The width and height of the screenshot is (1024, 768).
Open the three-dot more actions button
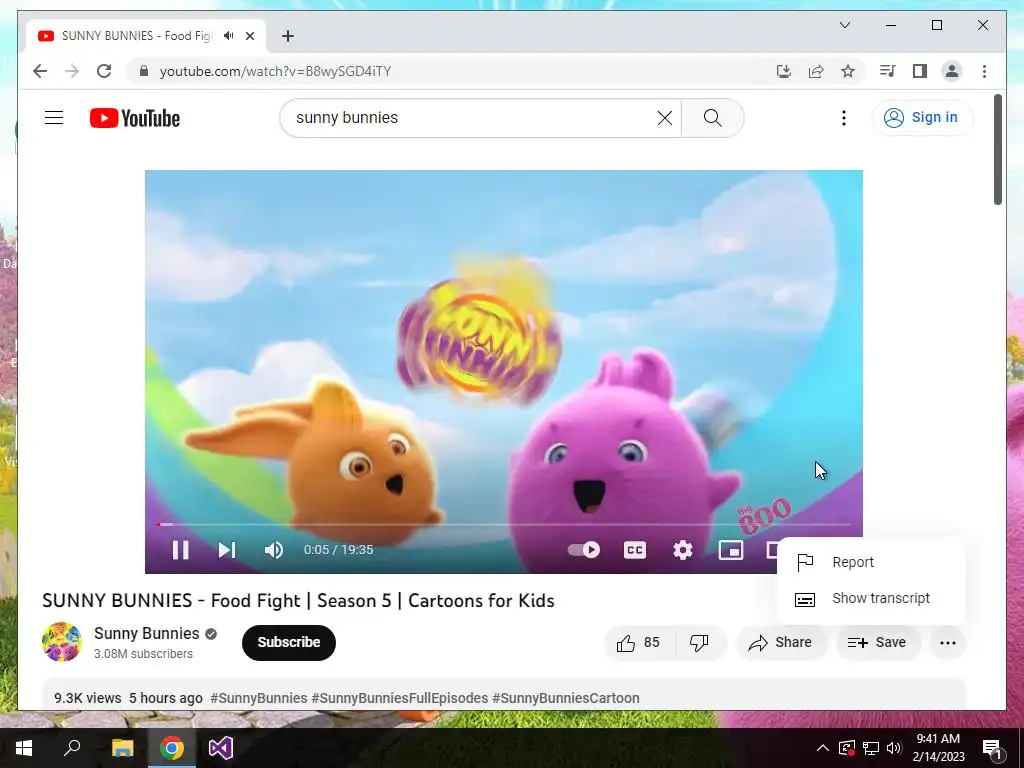(948, 643)
